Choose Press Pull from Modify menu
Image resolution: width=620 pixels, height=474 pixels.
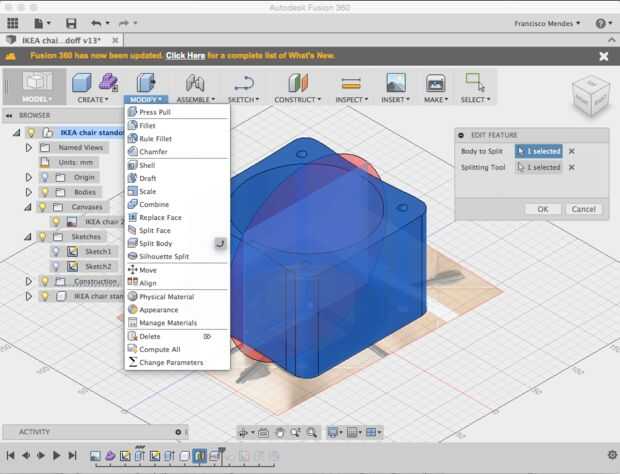tap(177, 112)
